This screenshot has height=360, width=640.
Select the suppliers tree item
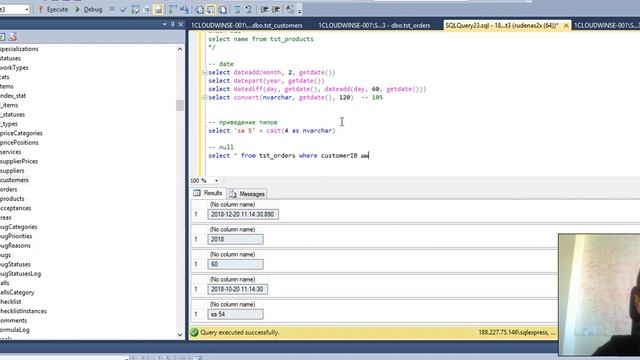point(12,171)
